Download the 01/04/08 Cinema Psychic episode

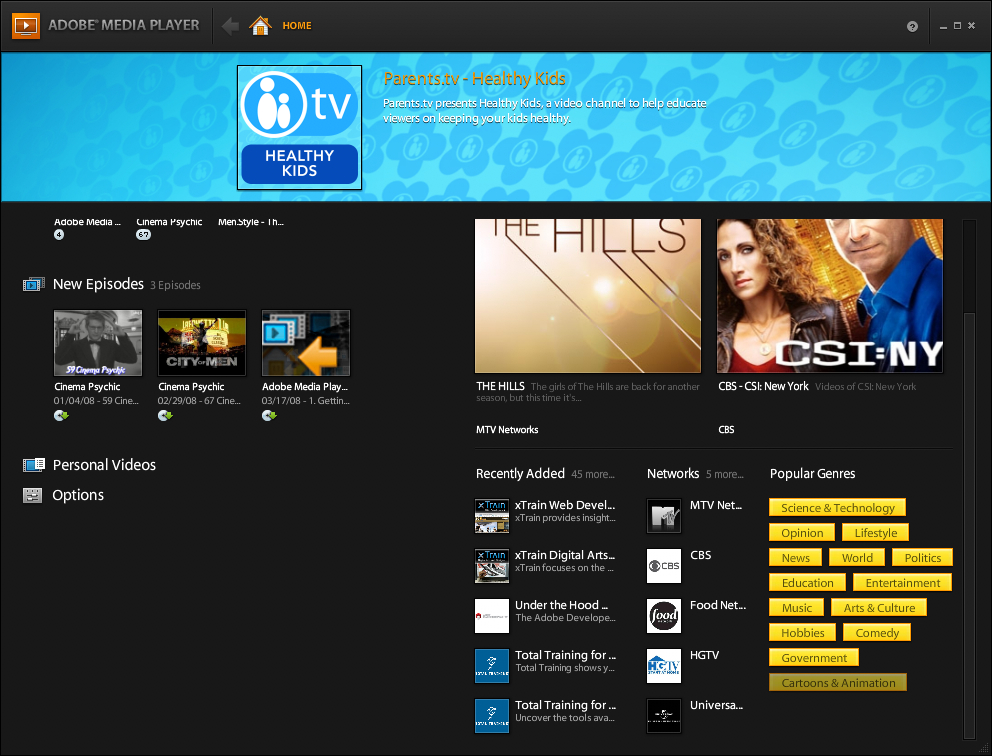[x=61, y=416]
